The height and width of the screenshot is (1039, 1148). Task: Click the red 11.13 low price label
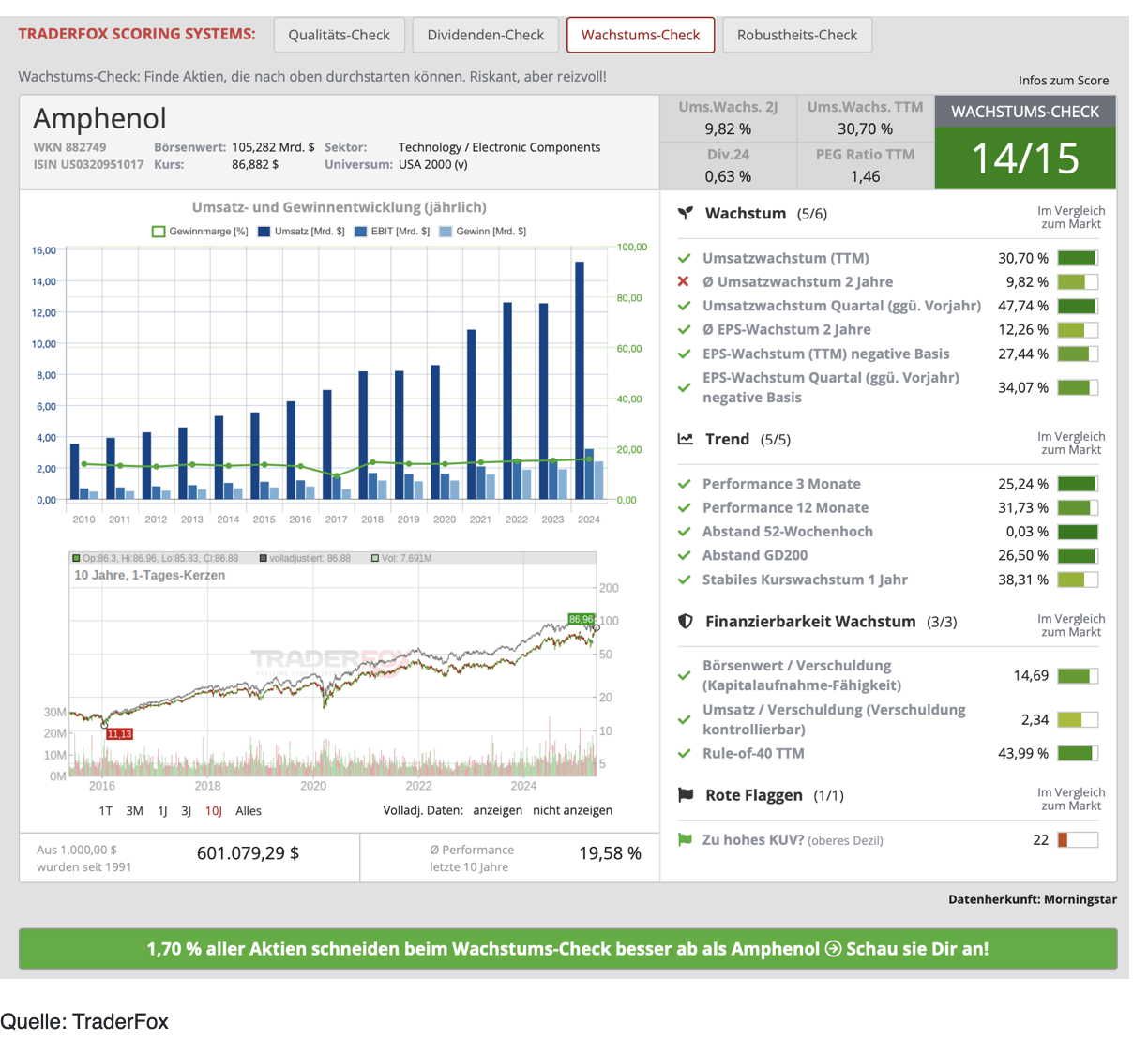coord(119,734)
